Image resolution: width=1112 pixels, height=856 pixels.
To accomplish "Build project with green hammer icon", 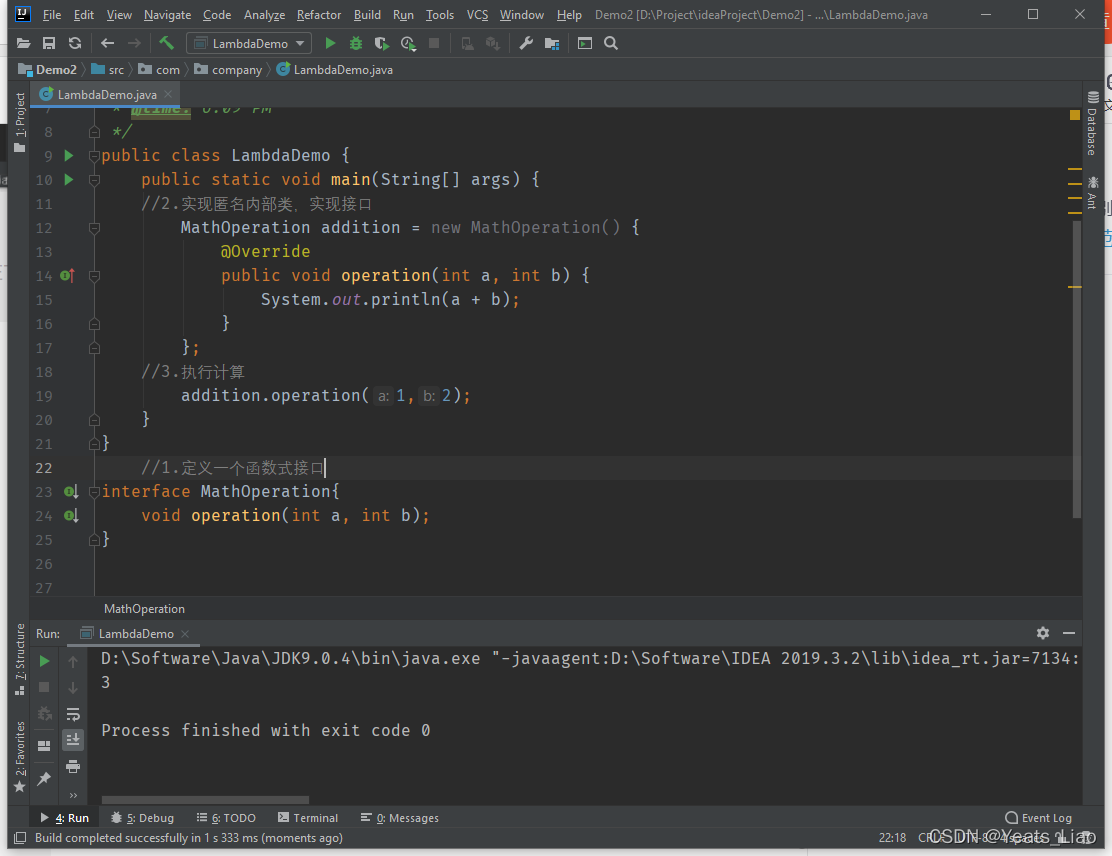I will coord(167,43).
